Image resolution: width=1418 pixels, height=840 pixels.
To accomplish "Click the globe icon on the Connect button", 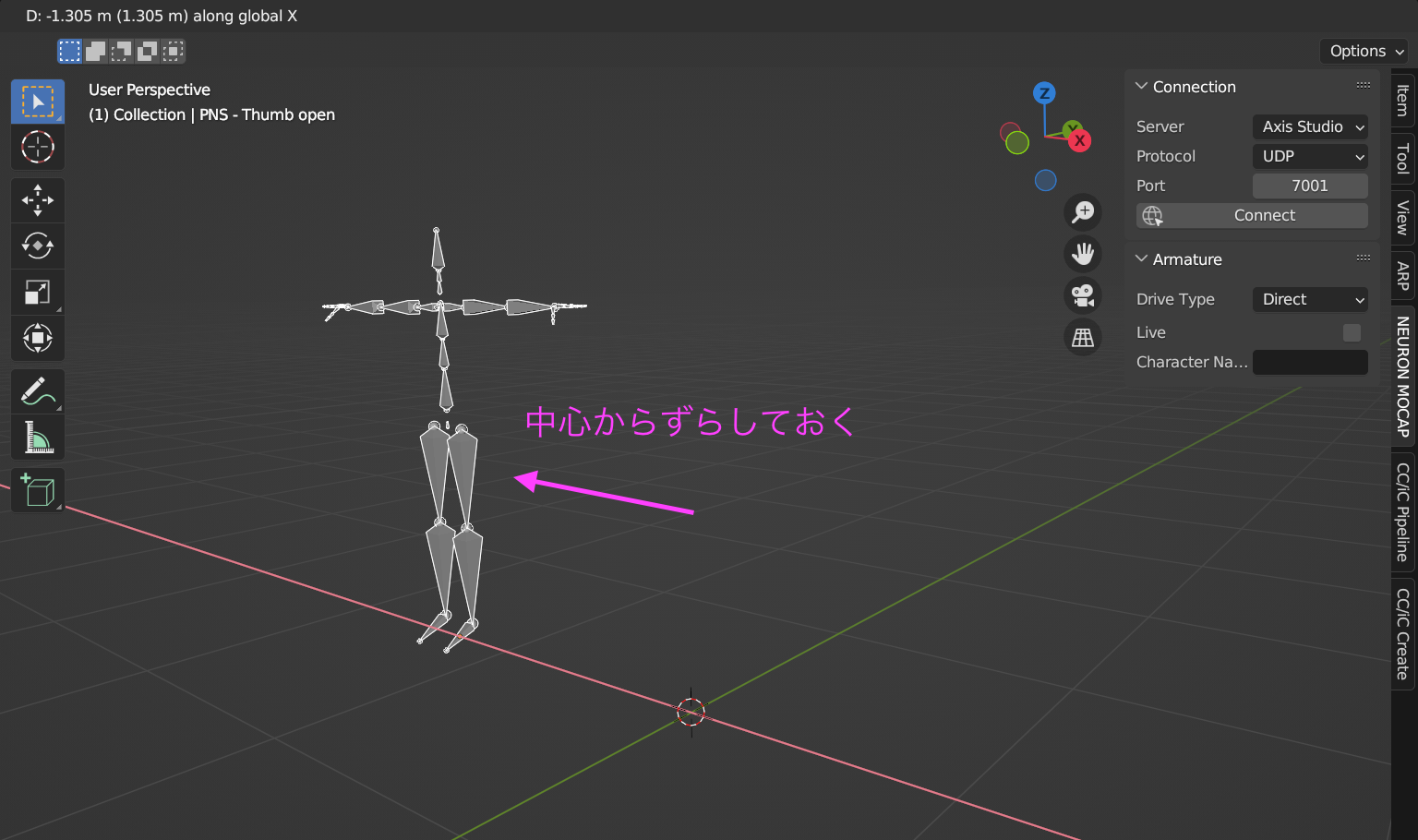I will click(1152, 216).
